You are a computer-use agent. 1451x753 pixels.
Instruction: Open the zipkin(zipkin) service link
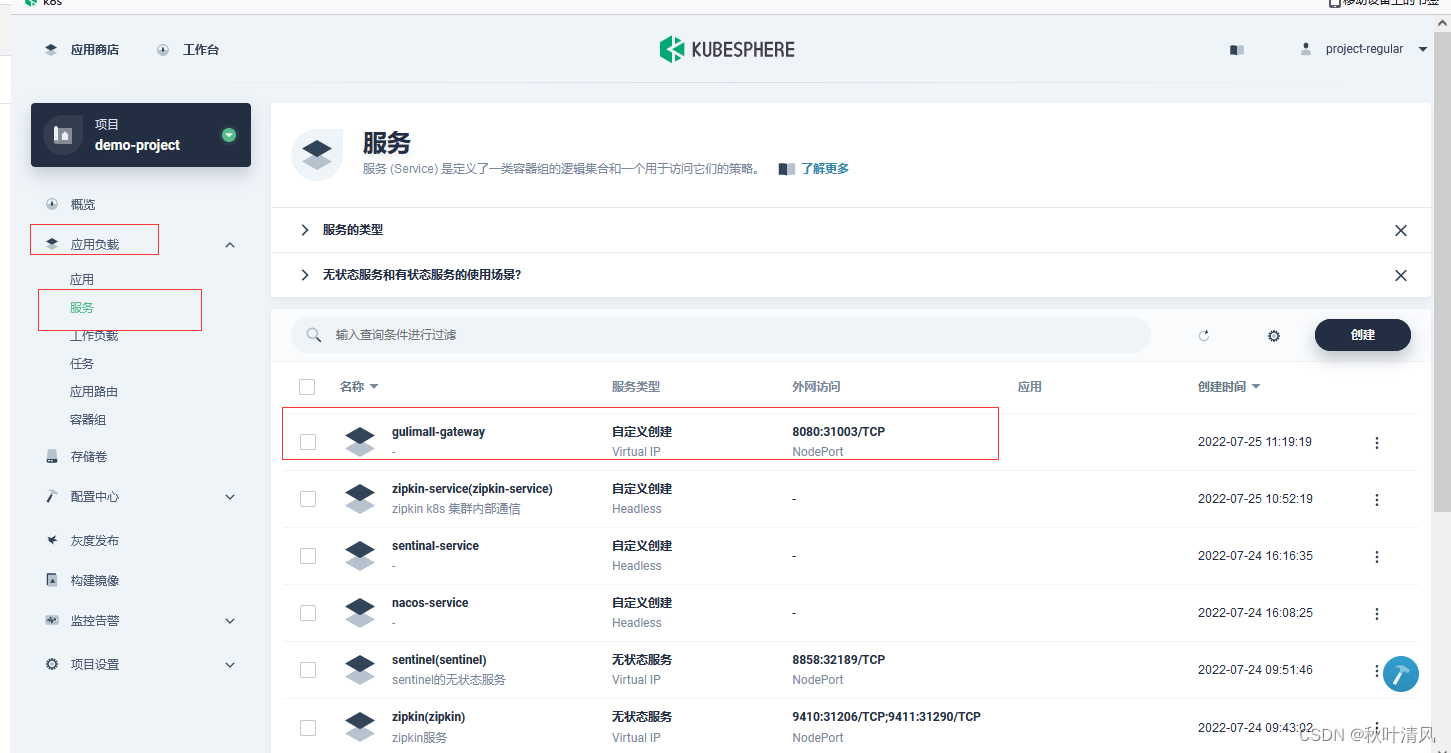click(x=428, y=717)
